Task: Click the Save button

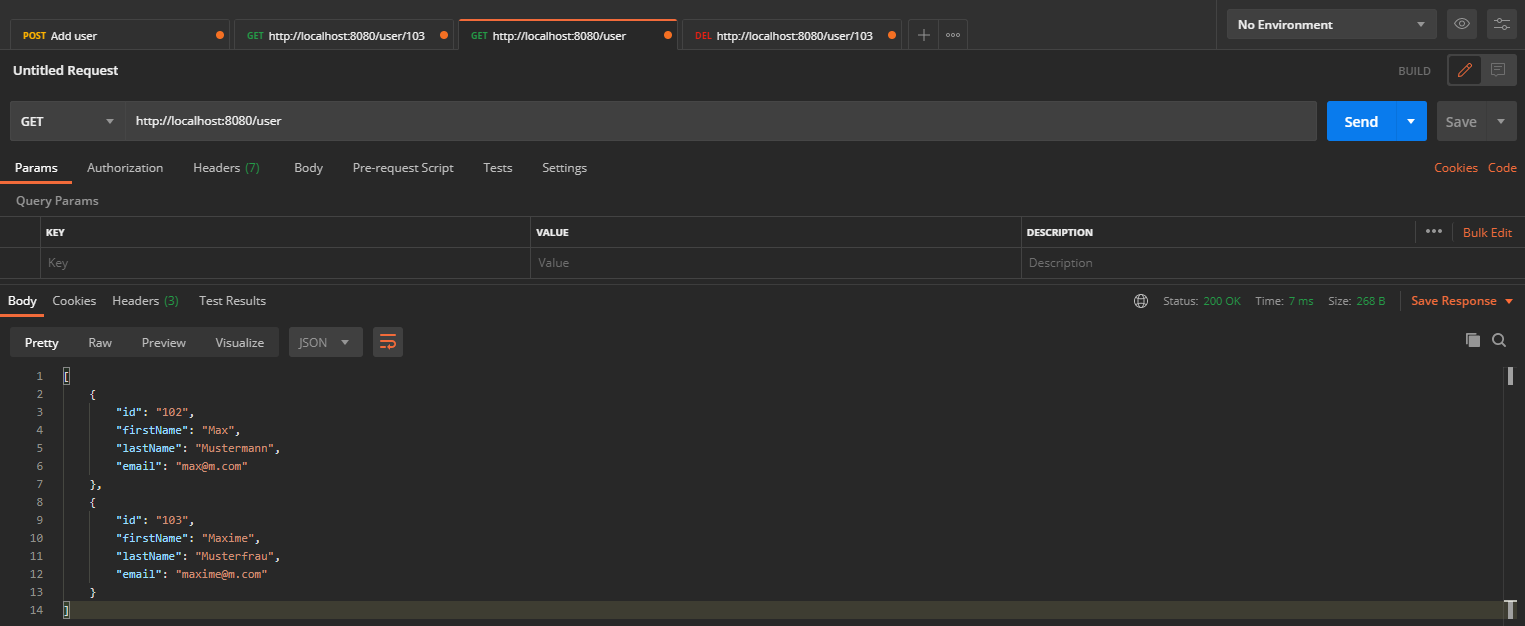Action: (x=1461, y=121)
